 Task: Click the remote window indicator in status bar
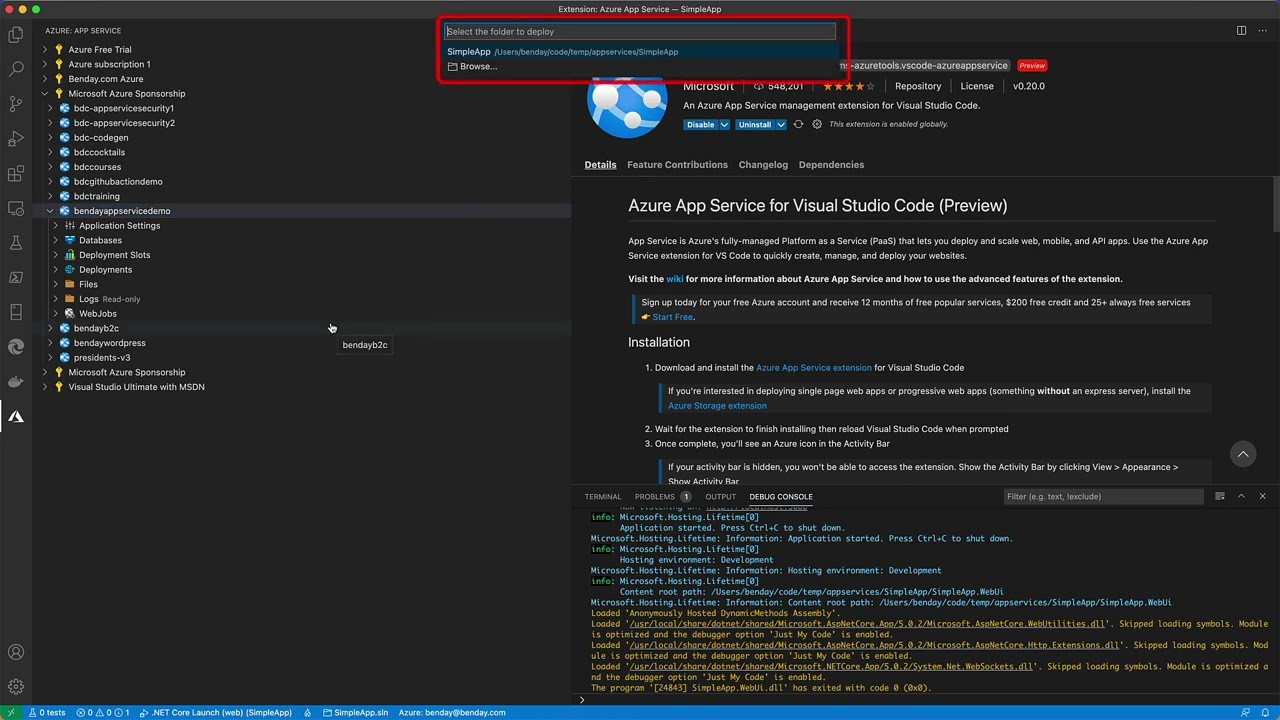pos(11,713)
